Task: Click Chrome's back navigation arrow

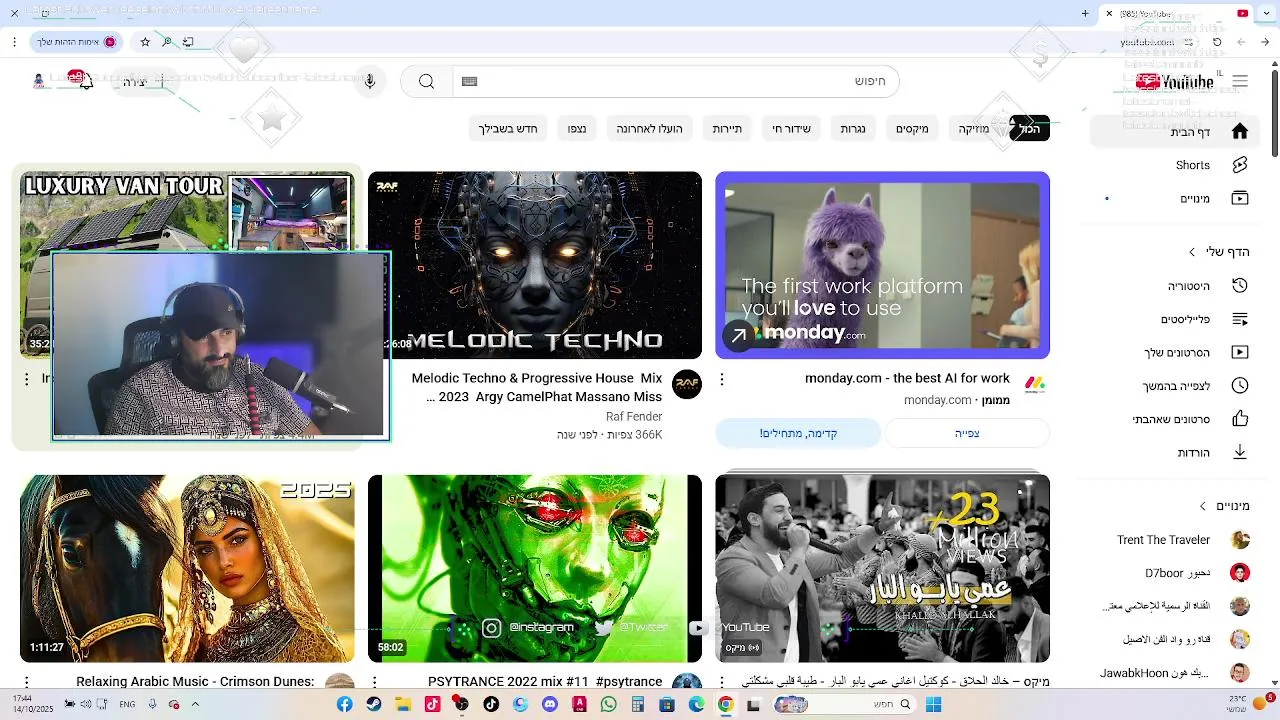Action: click(1265, 42)
